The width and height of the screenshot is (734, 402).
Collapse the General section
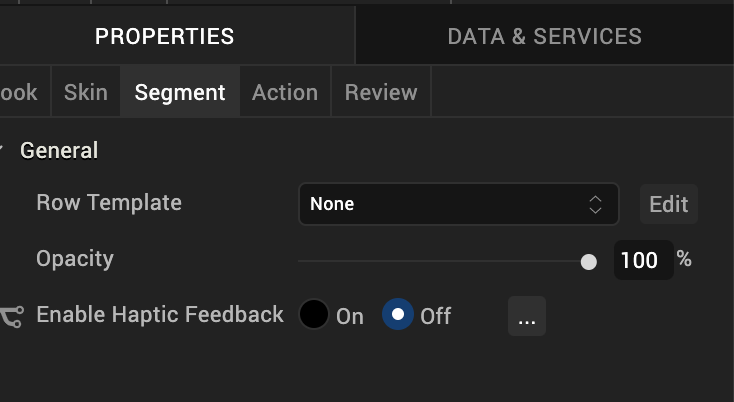[x=3, y=151]
